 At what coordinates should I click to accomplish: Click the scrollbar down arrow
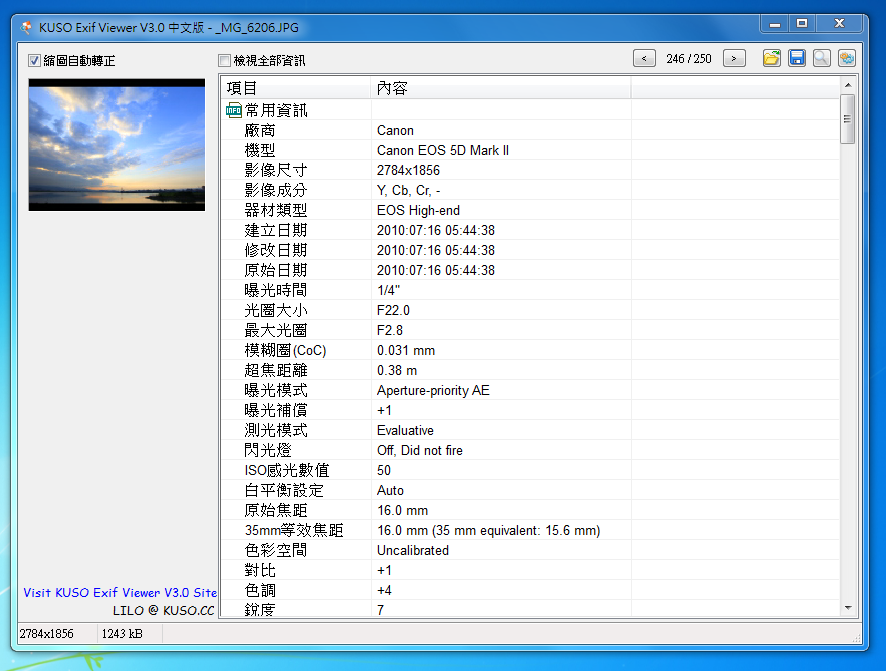tap(848, 608)
